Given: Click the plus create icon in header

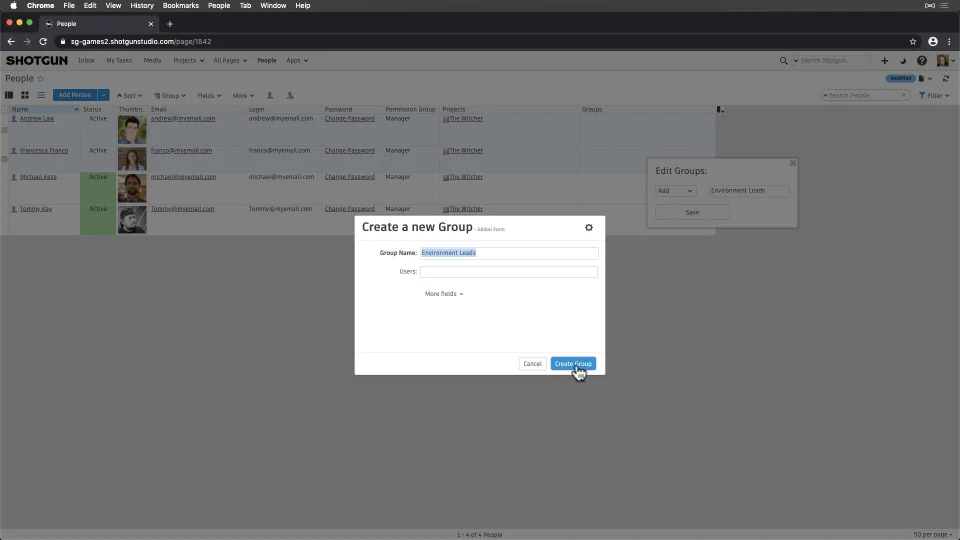Looking at the screenshot, I should pos(884,61).
